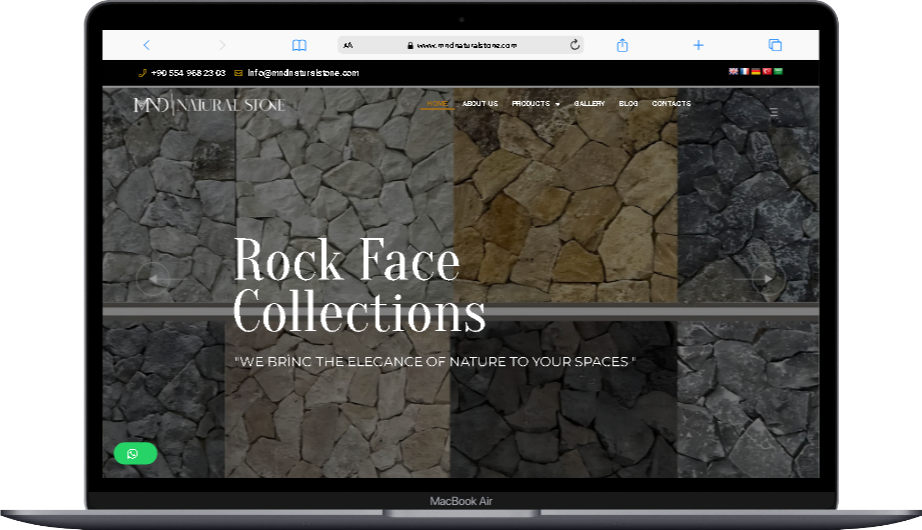The height and width of the screenshot is (530, 922).
Task: Select the HOME menu item
Action: click(437, 104)
